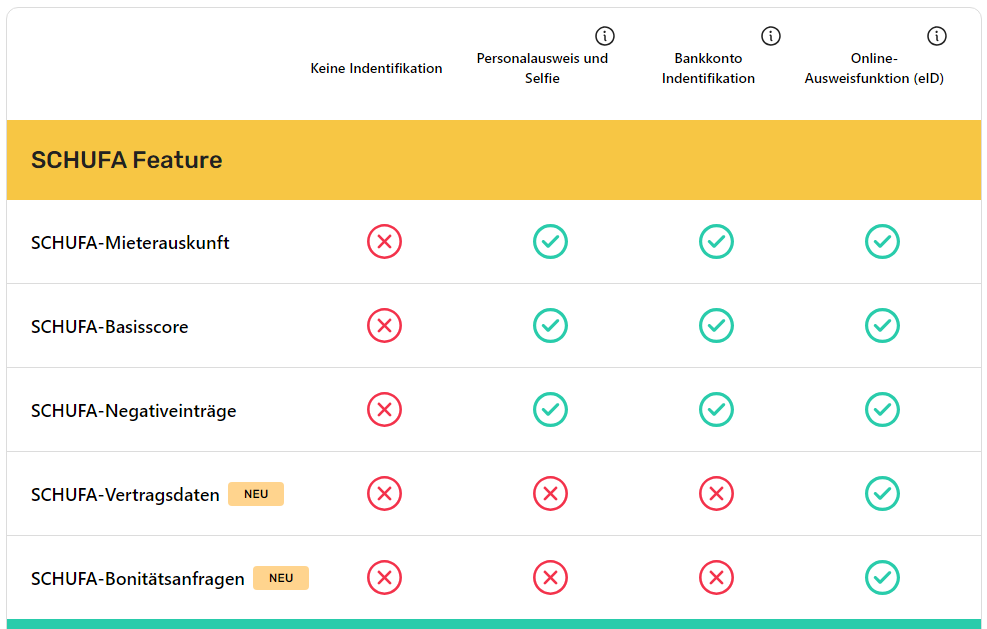Click green check for Basisscore via Personalausweis

[x=550, y=326]
